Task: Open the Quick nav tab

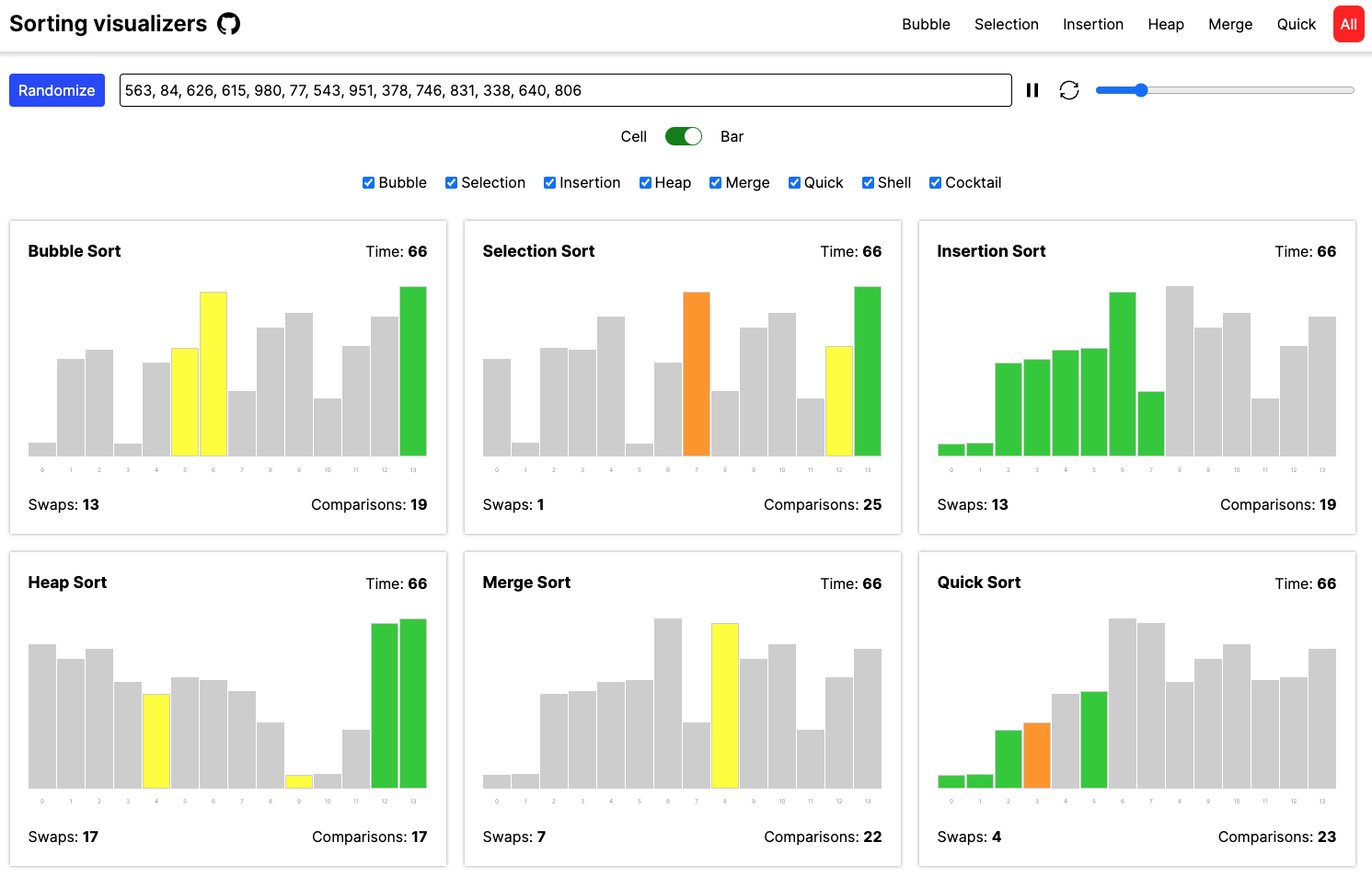Action: pos(1297,25)
